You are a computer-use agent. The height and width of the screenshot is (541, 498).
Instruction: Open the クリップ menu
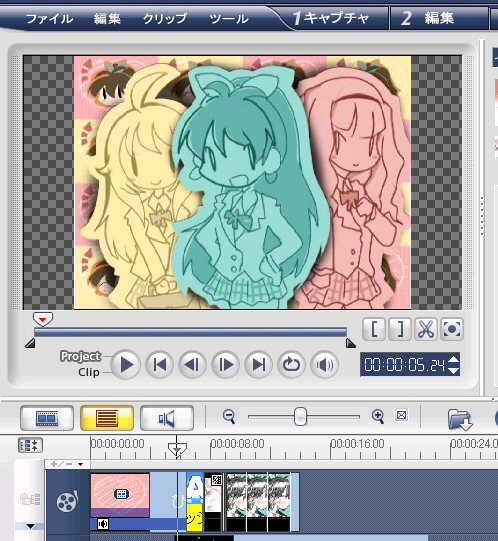[165, 18]
